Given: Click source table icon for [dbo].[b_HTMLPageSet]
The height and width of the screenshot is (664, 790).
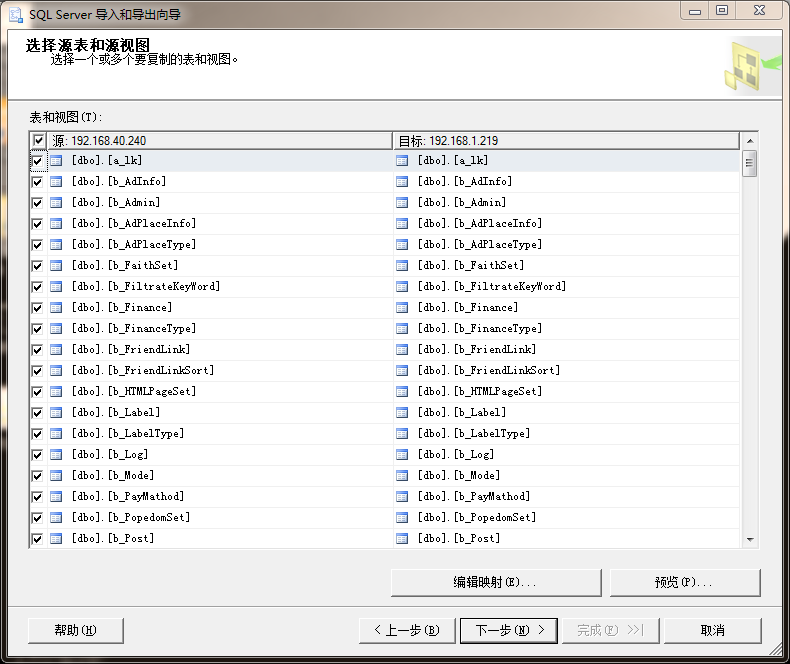Looking at the screenshot, I should click(56, 391).
